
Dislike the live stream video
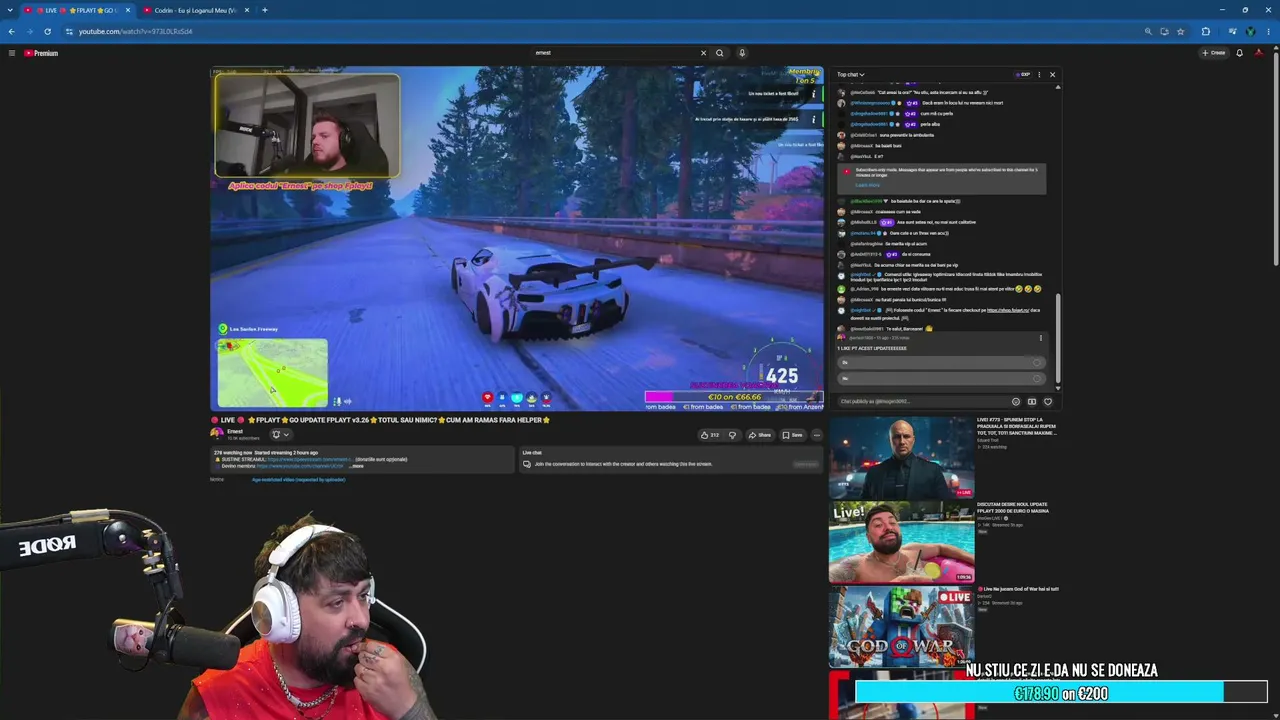pyautogui.click(x=732, y=435)
